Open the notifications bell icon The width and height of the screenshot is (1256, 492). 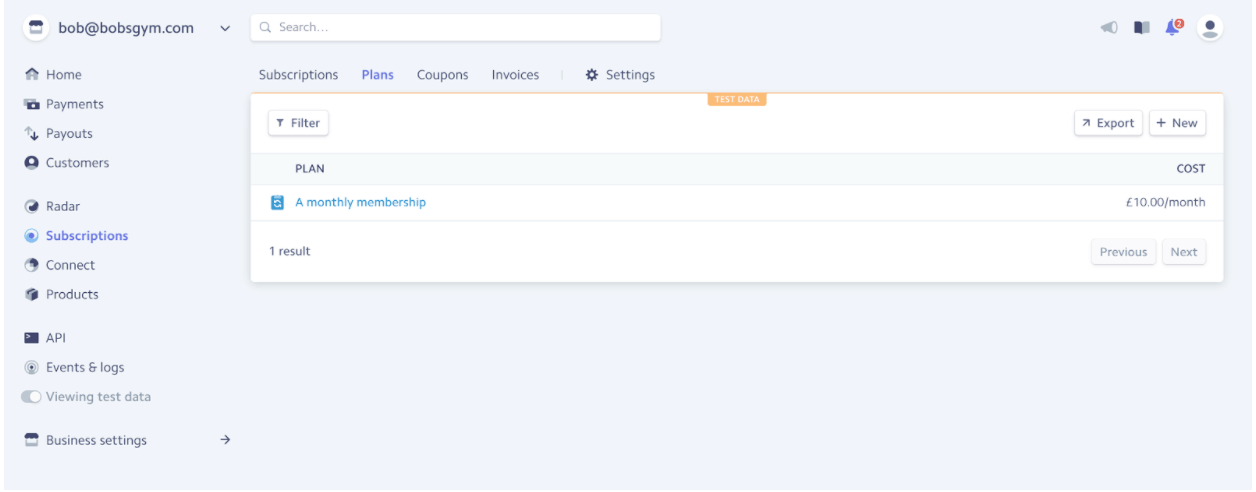[1174, 27]
